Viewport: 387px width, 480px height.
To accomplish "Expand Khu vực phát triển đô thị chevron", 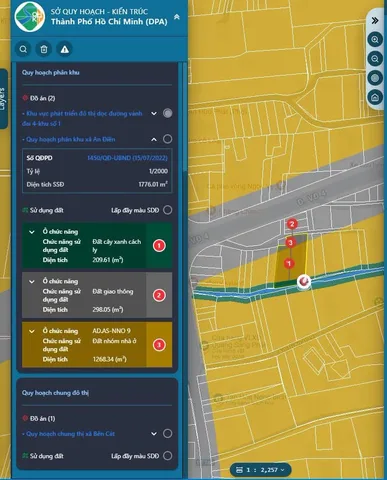I will pos(154,113).
